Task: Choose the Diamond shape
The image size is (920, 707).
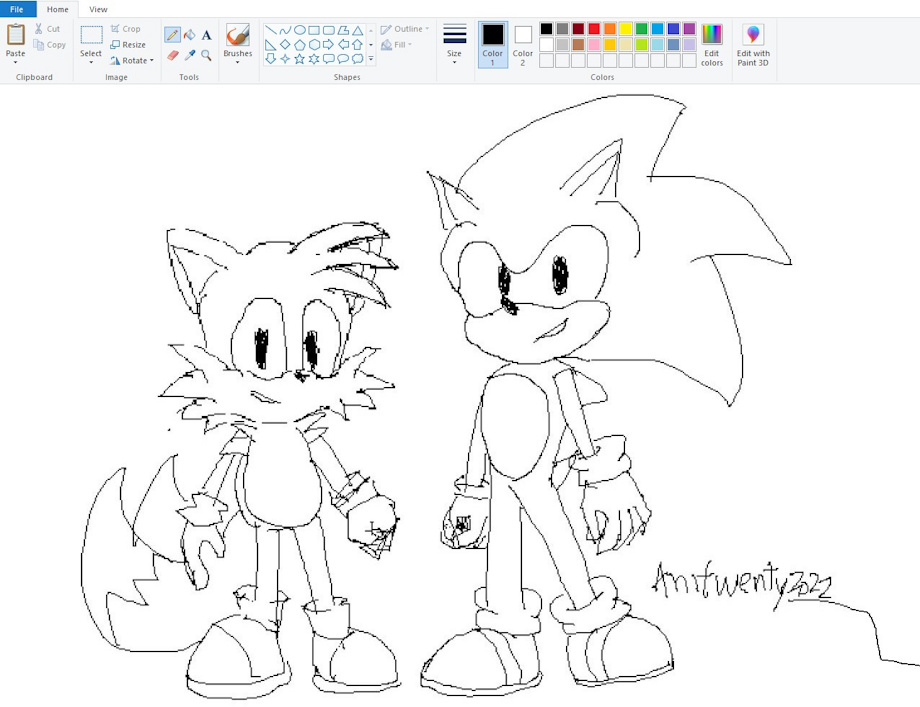Action: coord(285,45)
